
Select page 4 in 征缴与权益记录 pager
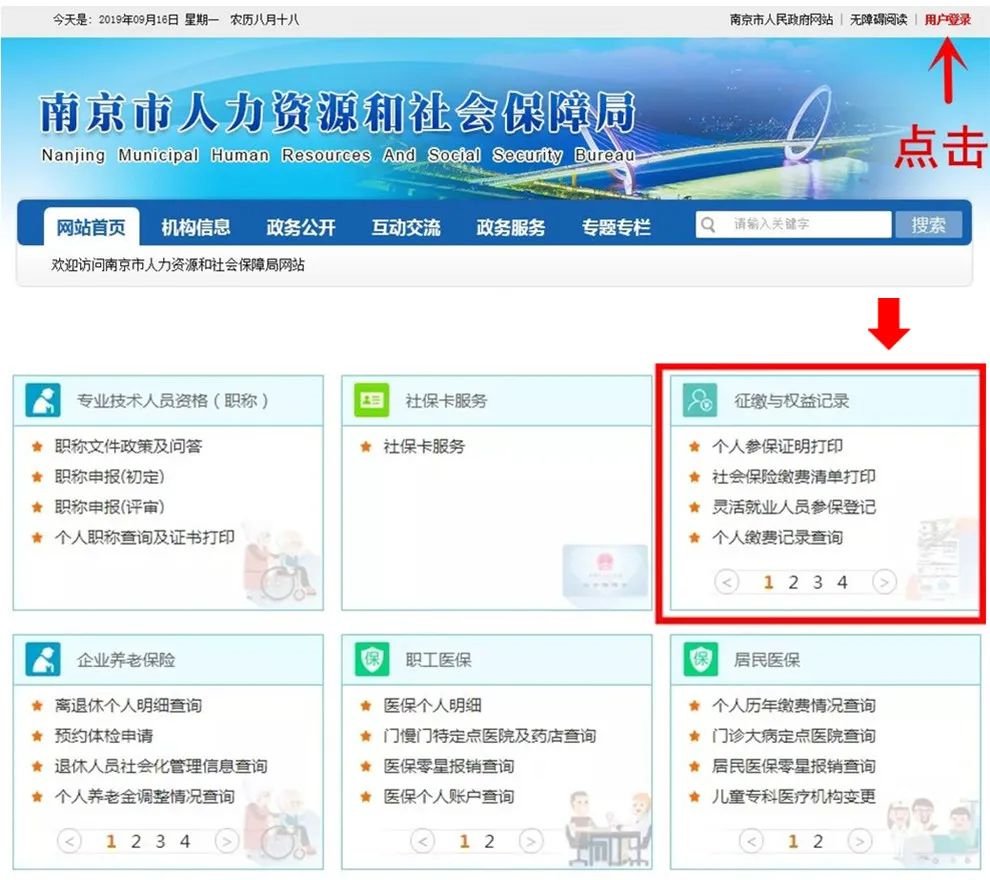pyautogui.click(x=842, y=582)
